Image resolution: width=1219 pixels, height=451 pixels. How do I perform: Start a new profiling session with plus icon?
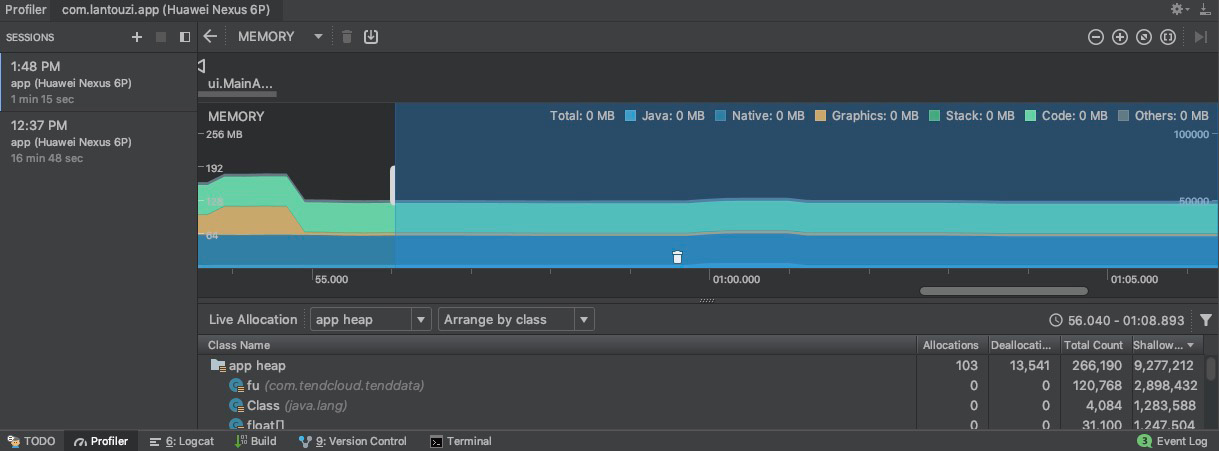tap(137, 37)
